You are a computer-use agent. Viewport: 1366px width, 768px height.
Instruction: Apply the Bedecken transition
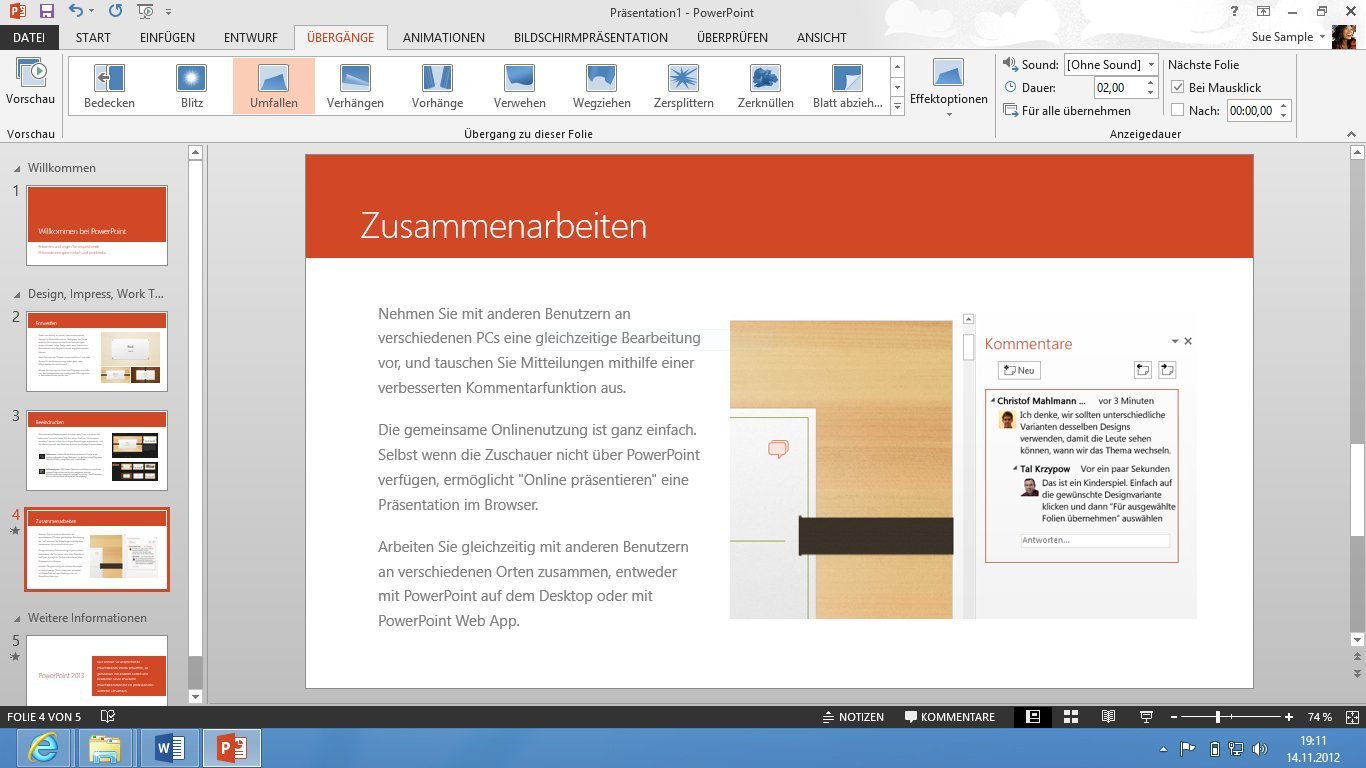coord(109,85)
